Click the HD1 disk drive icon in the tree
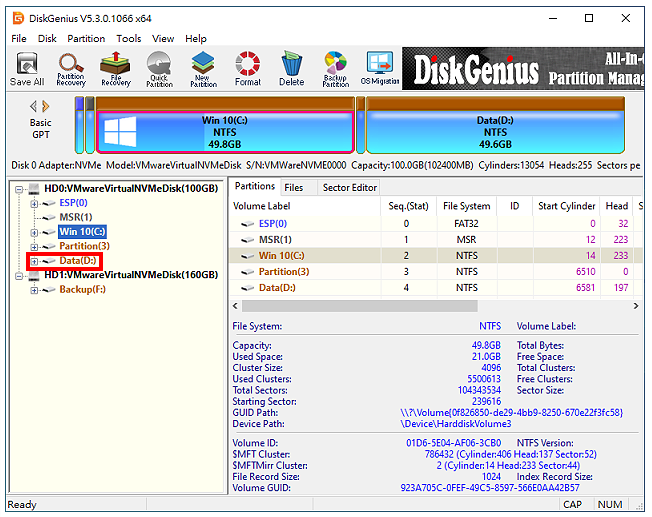Image resolution: width=652 pixels, height=517 pixels. coord(34,276)
